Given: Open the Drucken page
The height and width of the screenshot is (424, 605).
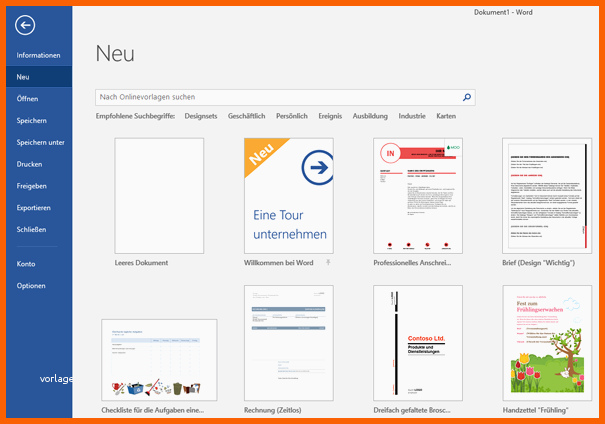Looking at the screenshot, I should tap(39, 164).
